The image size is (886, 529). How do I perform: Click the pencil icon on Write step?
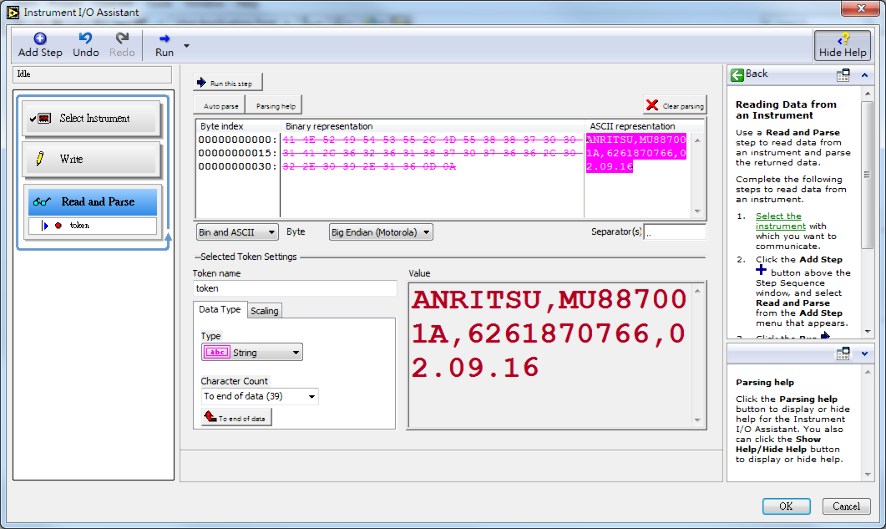[40, 158]
